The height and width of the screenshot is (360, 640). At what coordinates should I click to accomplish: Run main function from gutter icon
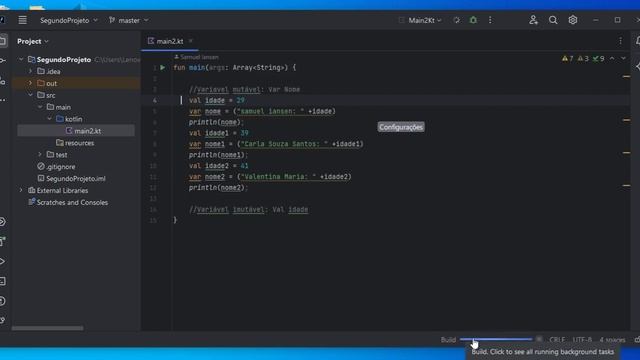162,67
